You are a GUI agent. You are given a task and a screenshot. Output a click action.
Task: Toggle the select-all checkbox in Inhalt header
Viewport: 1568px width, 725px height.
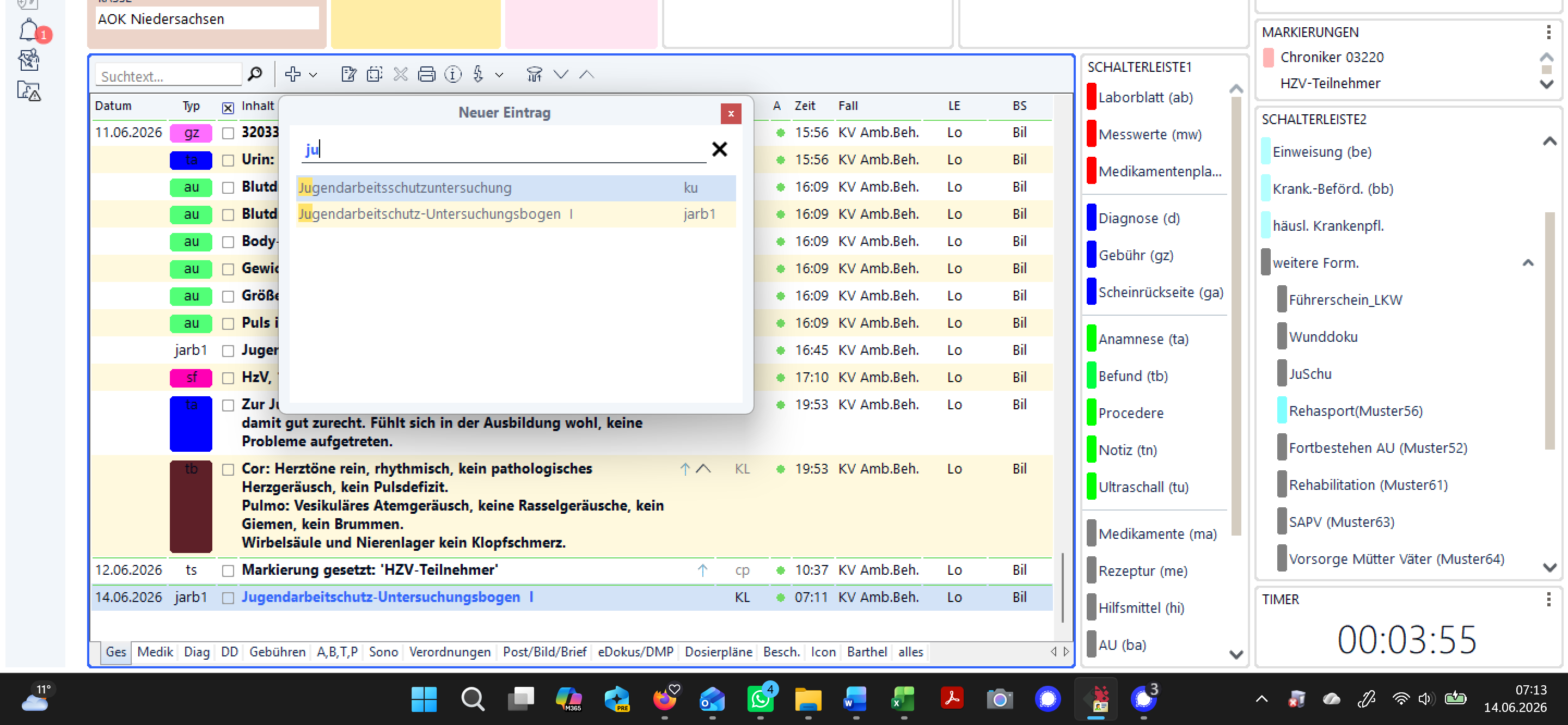[x=228, y=108]
